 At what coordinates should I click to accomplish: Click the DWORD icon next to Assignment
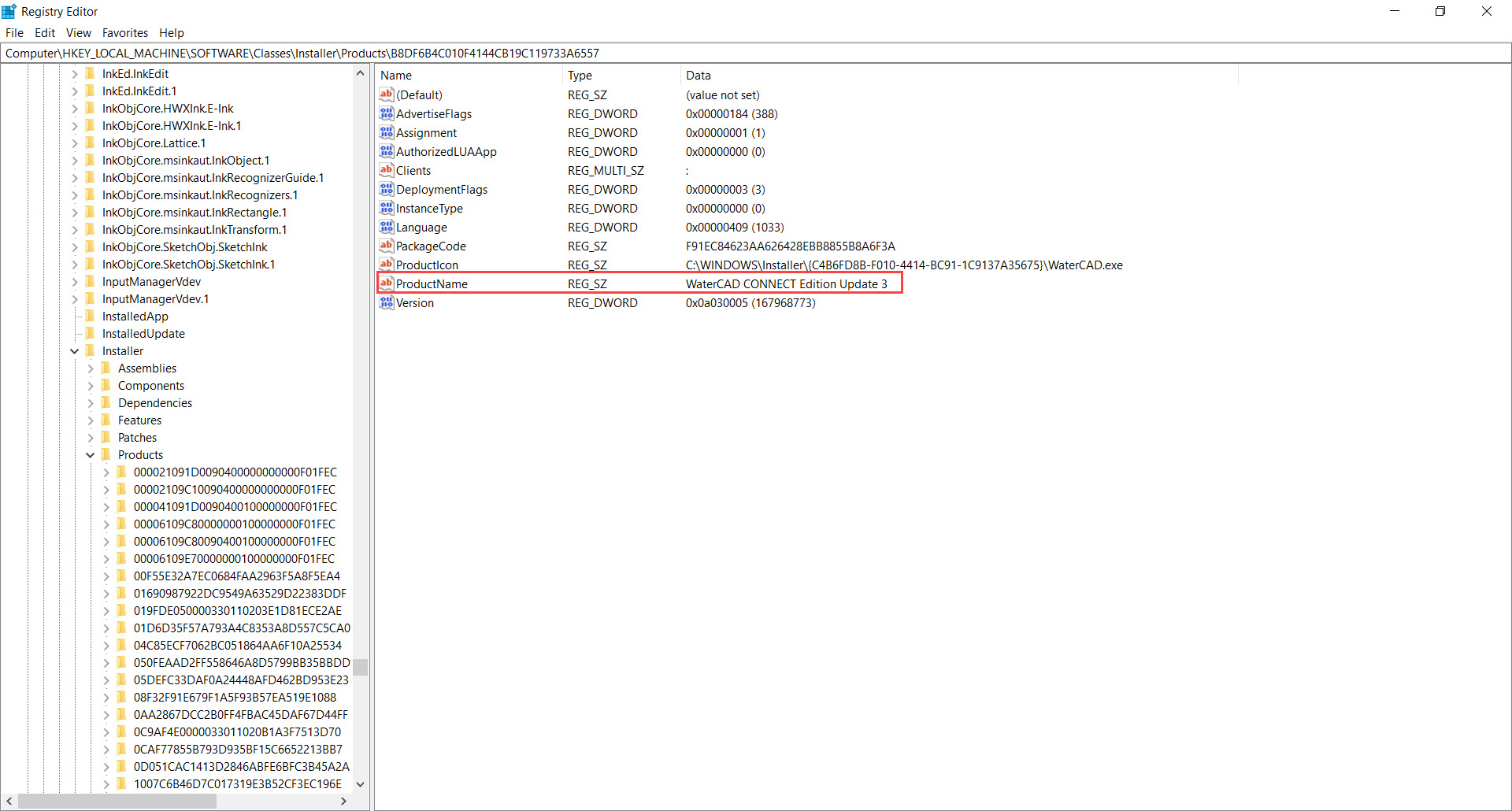pyautogui.click(x=386, y=132)
